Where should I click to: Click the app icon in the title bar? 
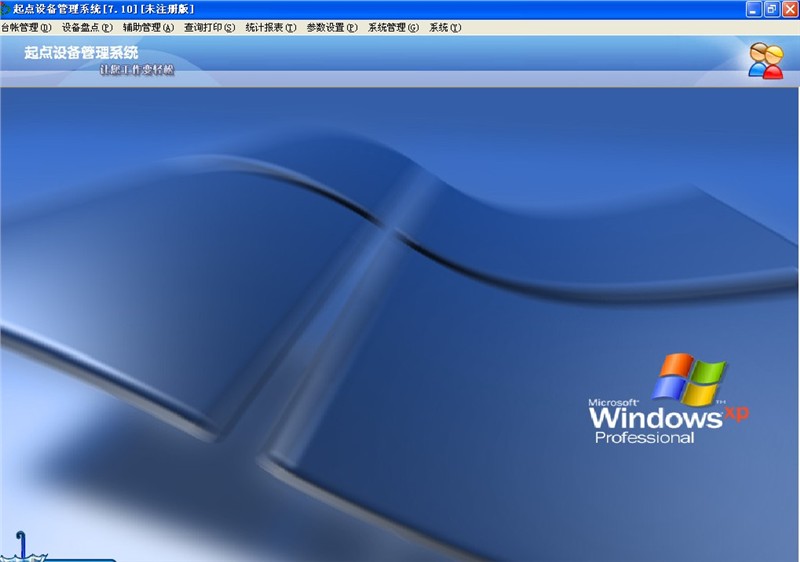(6, 9)
